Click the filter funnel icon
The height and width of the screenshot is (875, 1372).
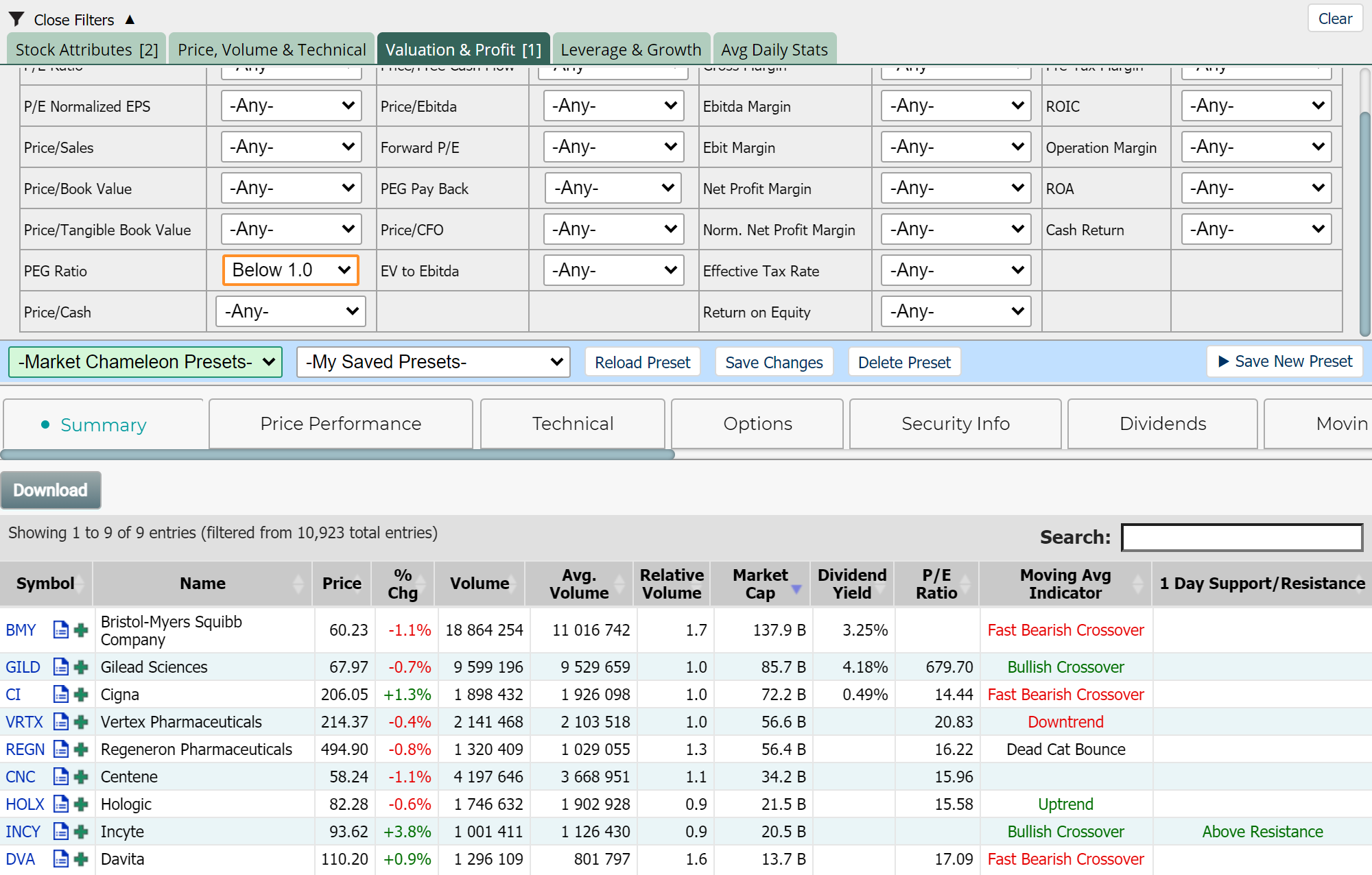(16, 19)
